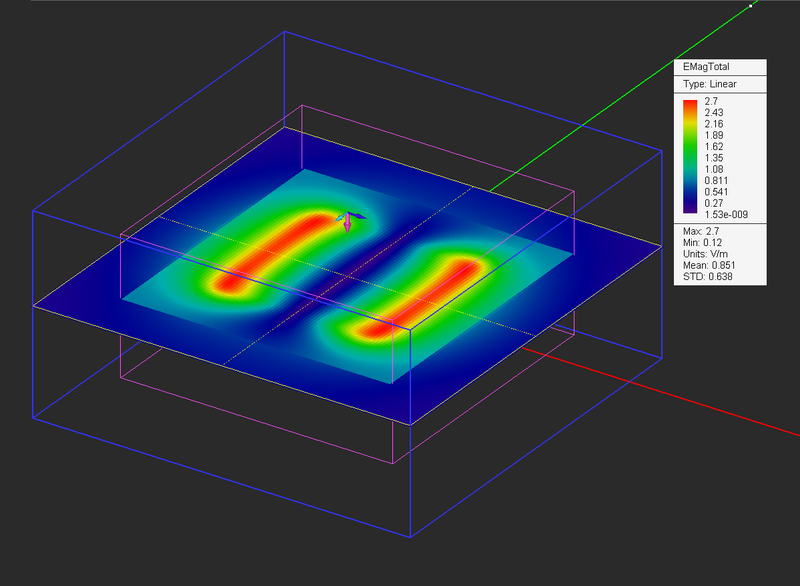The width and height of the screenshot is (800, 586).
Task: Click the 1.35 scale value
Action: pos(714,158)
